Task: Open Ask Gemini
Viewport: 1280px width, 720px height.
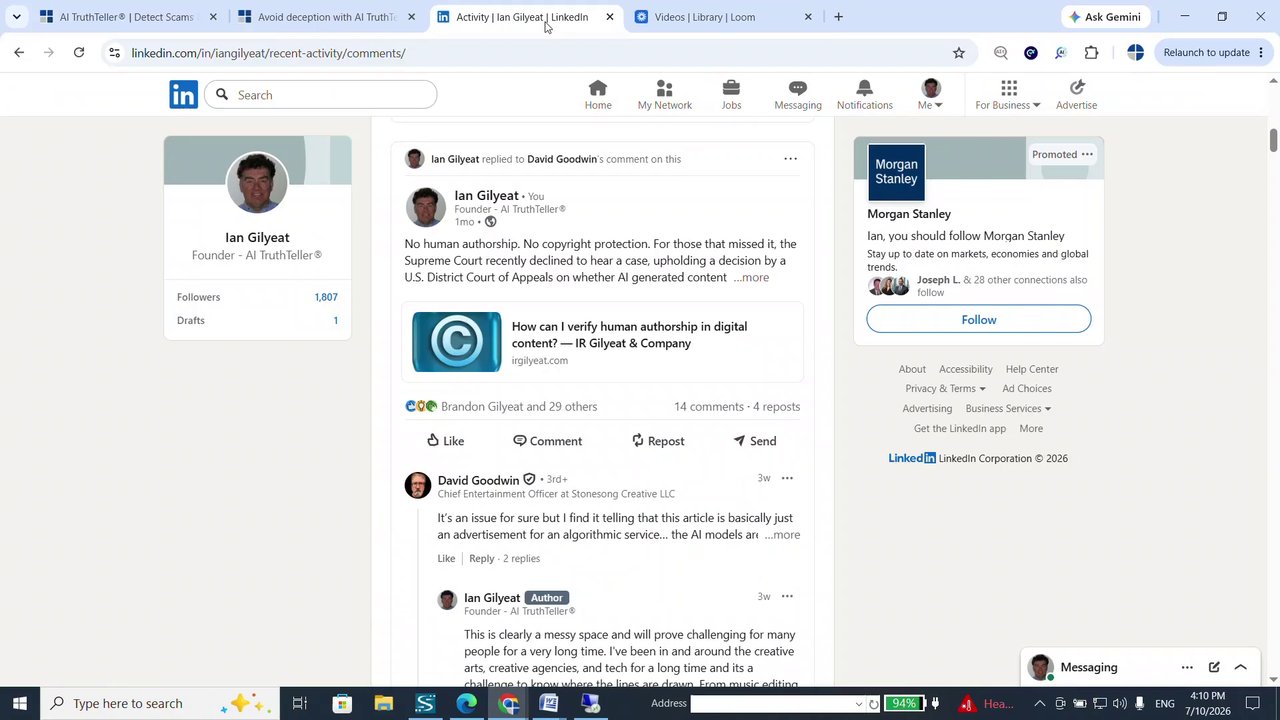Action: (1105, 17)
